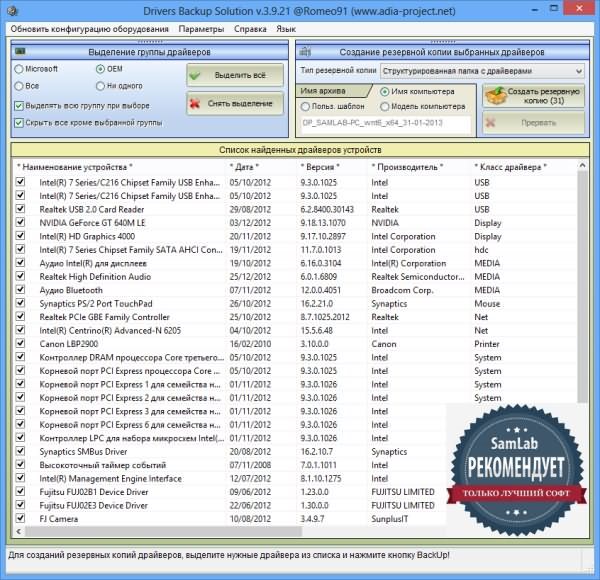Click the 'Создать резервную копию' backup button
Screen dimensions: 600x580
[x=533, y=96]
